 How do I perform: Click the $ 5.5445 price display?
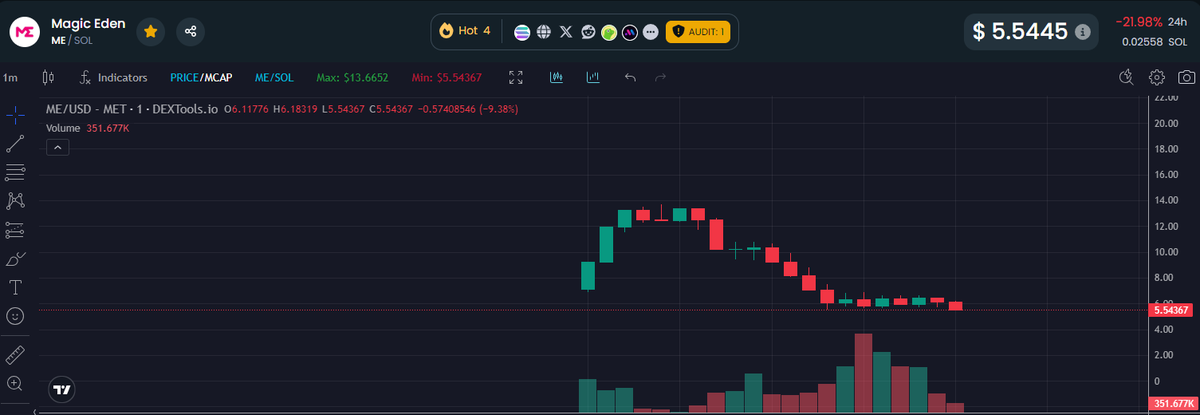click(1020, 32)
